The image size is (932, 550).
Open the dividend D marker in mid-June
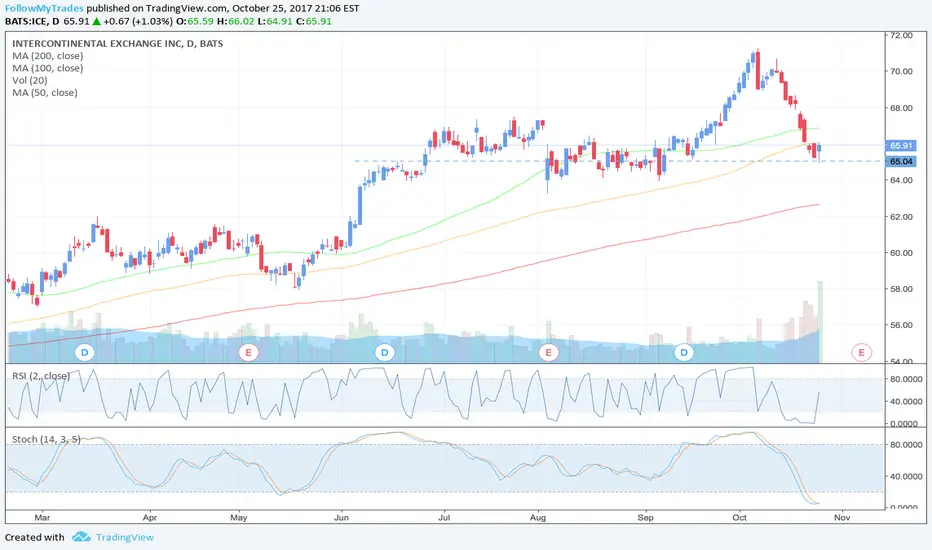pos(385,353)
